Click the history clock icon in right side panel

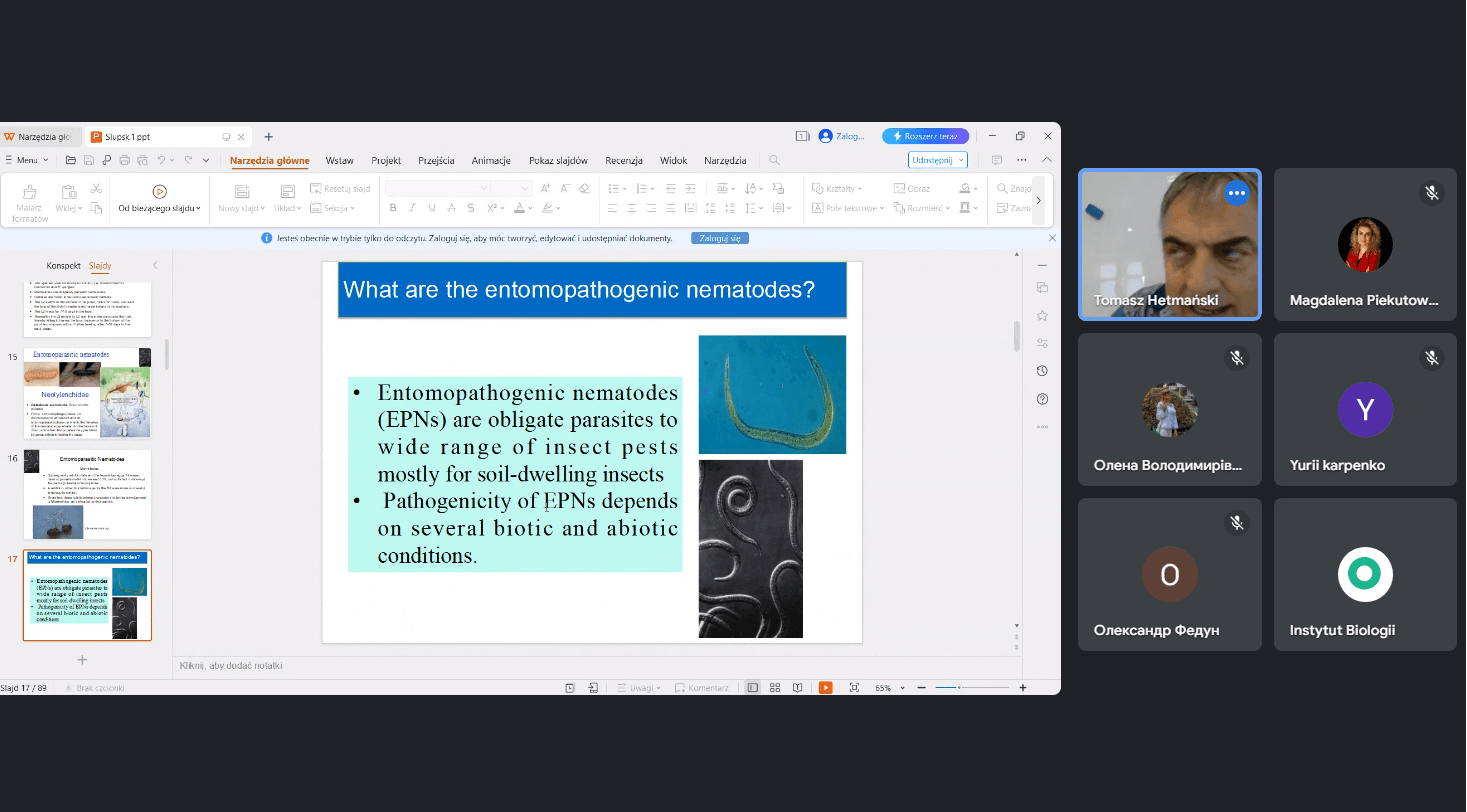(1042, 371)
